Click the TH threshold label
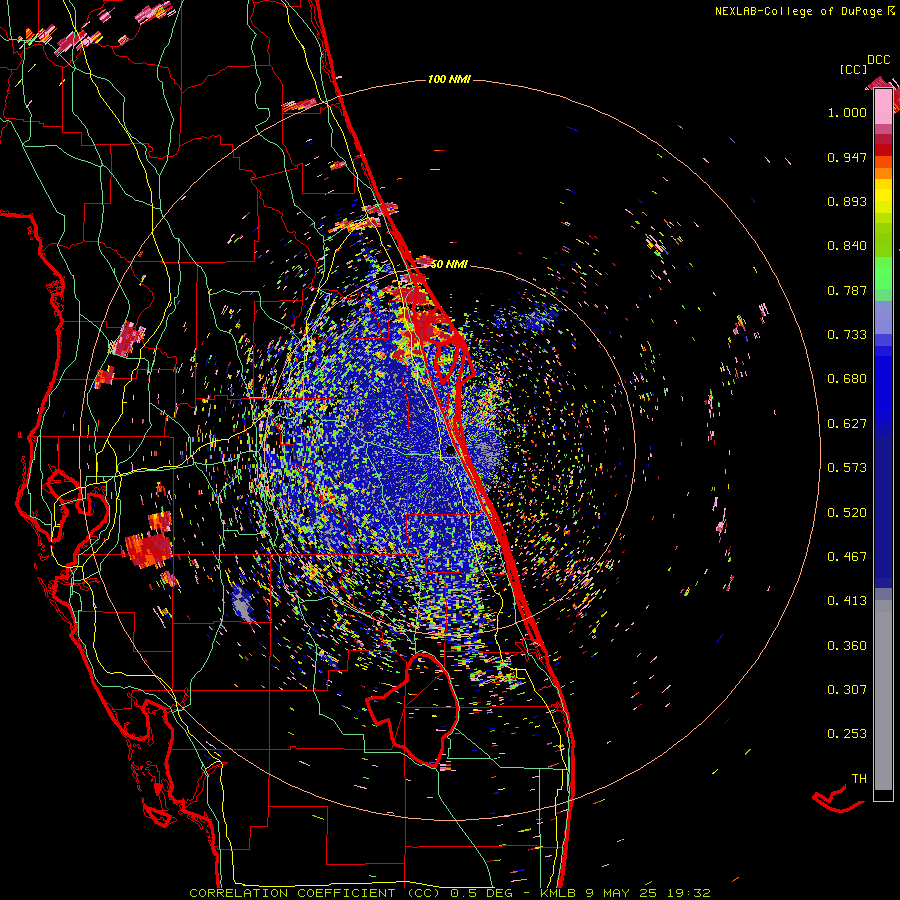Image resolution: width=900 pixels, height=900 pixels. pyautogui.click(x=859, y=779)
